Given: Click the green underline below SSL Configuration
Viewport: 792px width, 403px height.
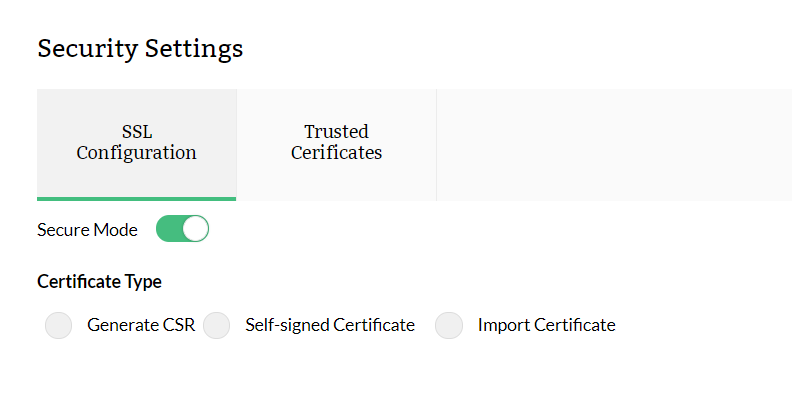Looking at the screenshot, I should tap(136, 198).
